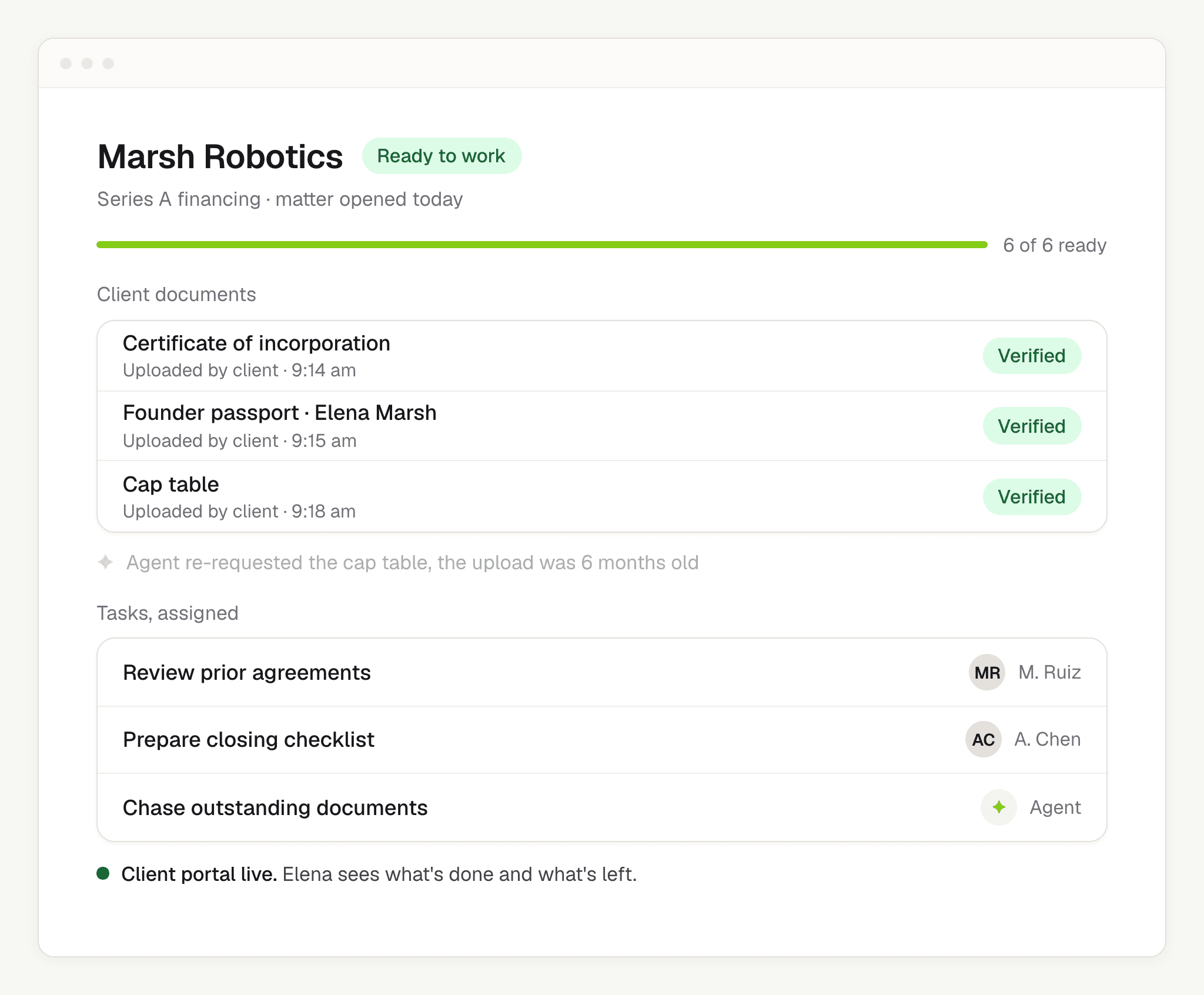Screen dimensions: 1204x995
Task: Click the Verified badge for Founder passport
Action: click(1032, 426)
